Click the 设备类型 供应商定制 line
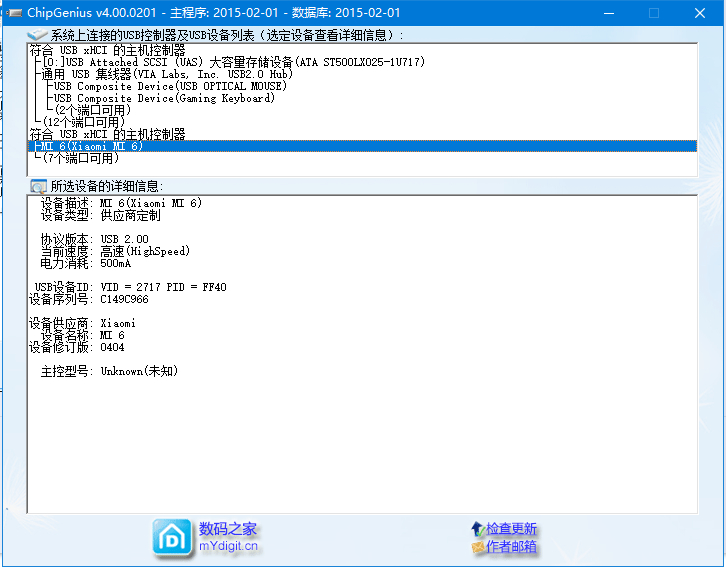 100,215
